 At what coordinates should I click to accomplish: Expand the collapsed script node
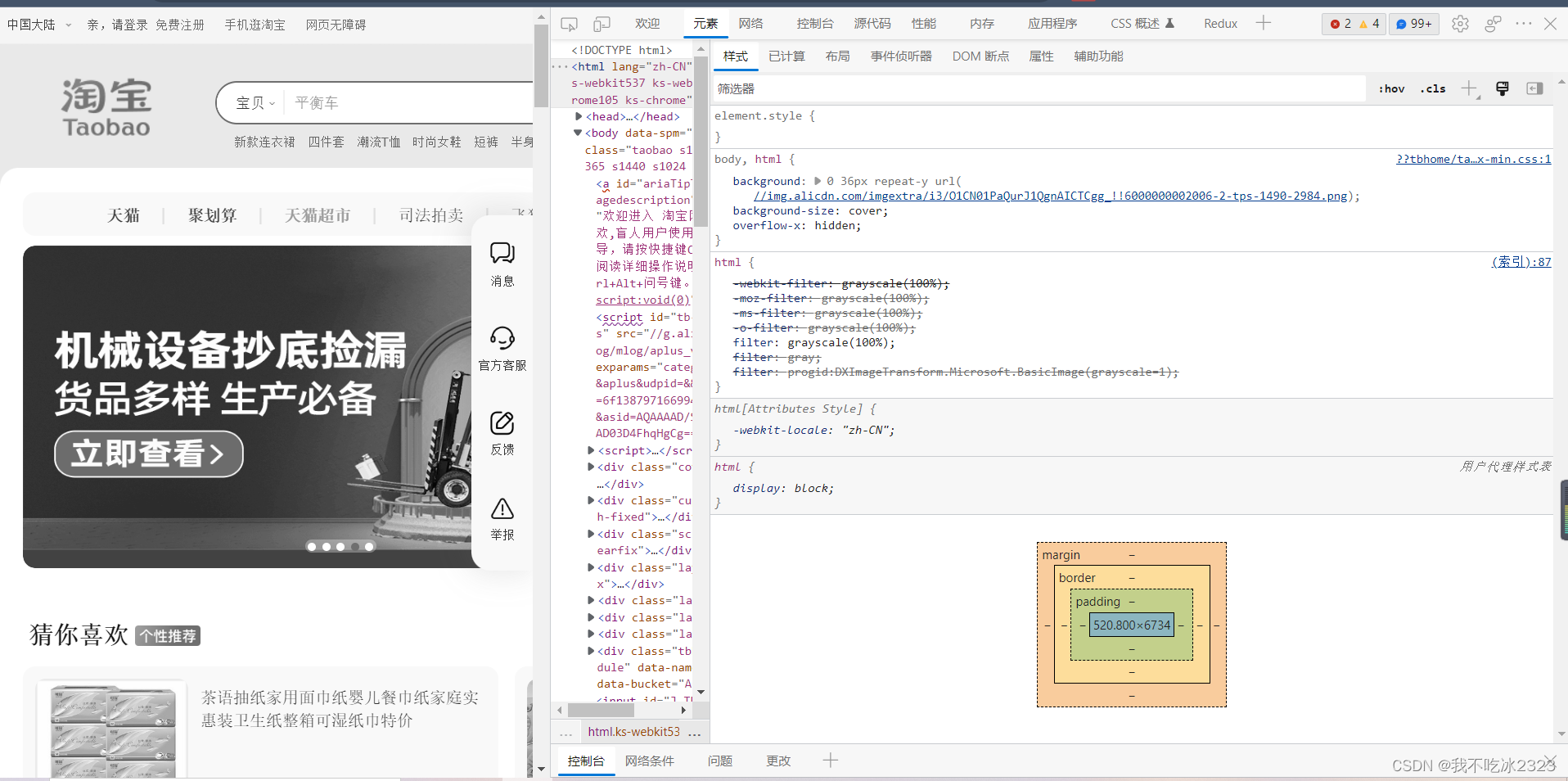pos(591,450)
